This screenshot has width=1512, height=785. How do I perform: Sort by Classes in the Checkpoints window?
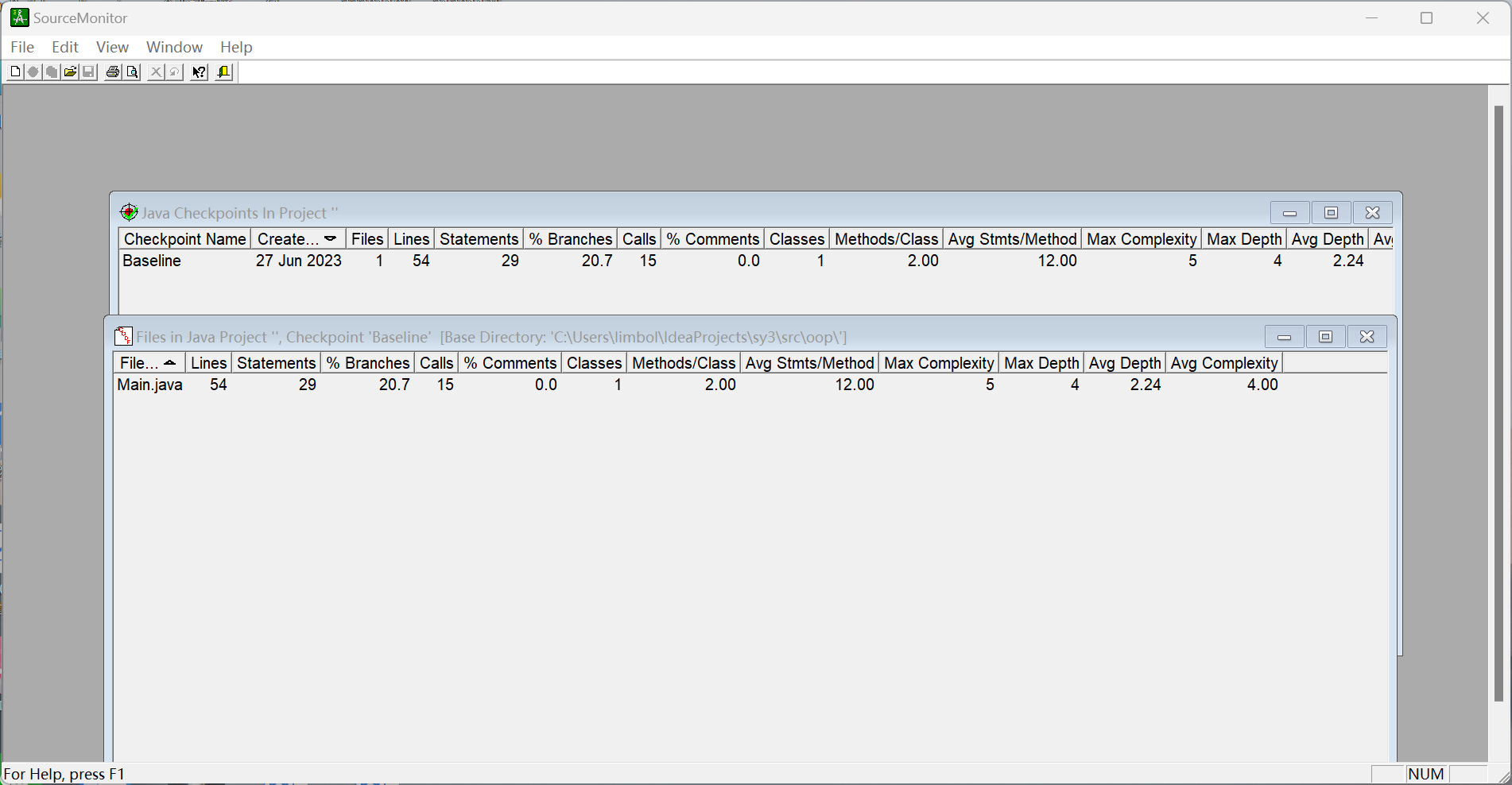(x=797, y=239)
